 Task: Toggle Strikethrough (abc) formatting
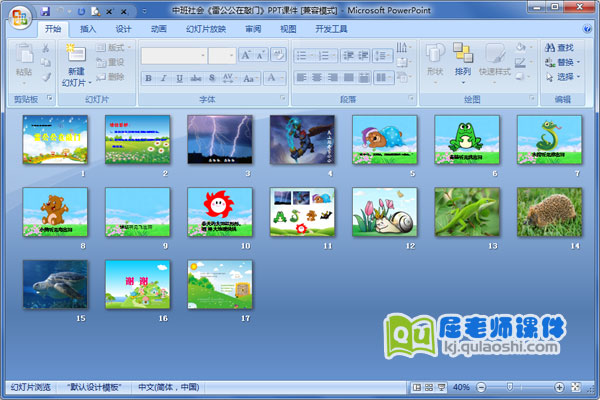pyautogui.click(x=196, y=78)
